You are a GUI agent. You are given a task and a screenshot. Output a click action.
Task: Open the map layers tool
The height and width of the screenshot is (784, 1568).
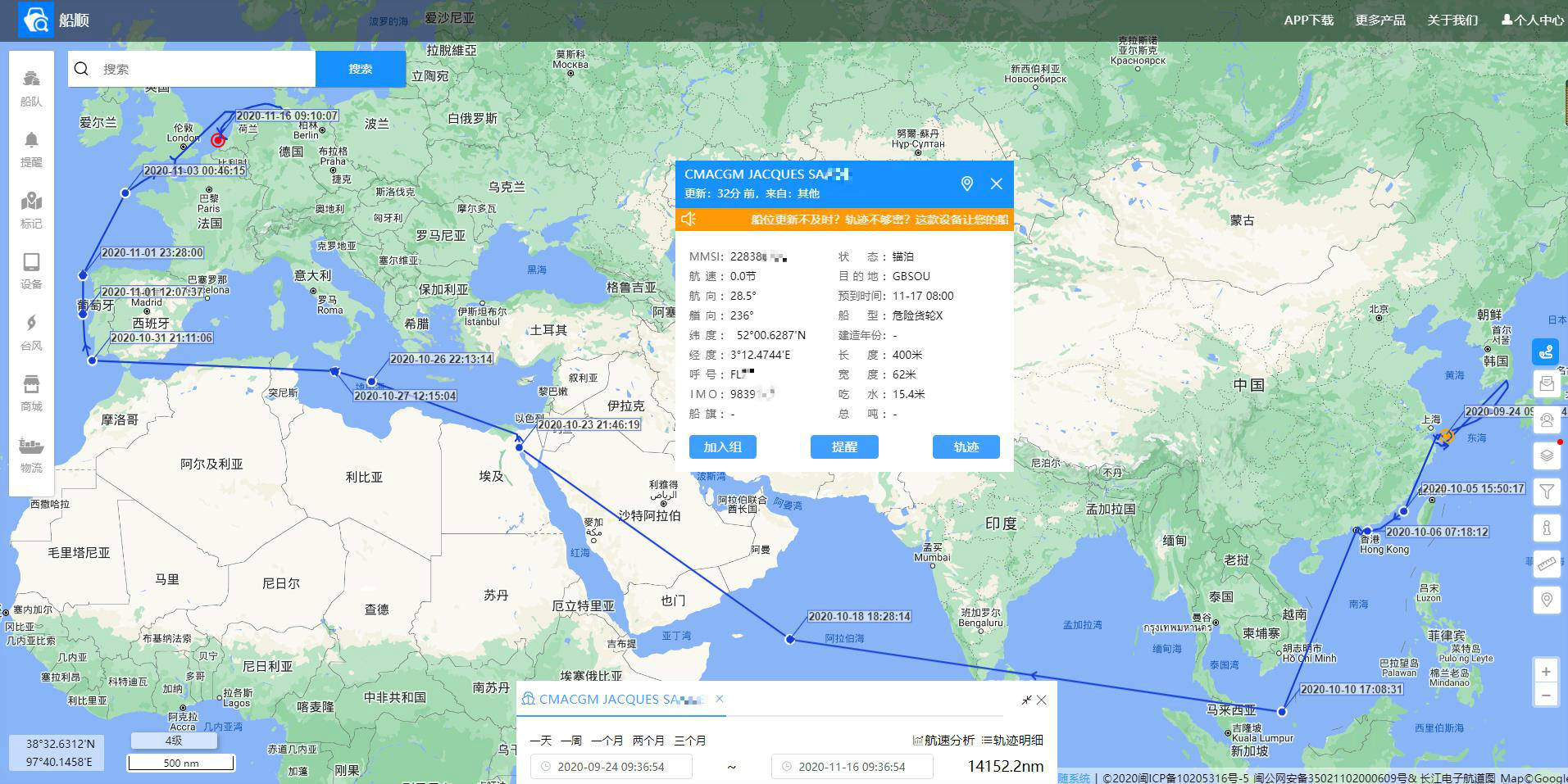1547,455
